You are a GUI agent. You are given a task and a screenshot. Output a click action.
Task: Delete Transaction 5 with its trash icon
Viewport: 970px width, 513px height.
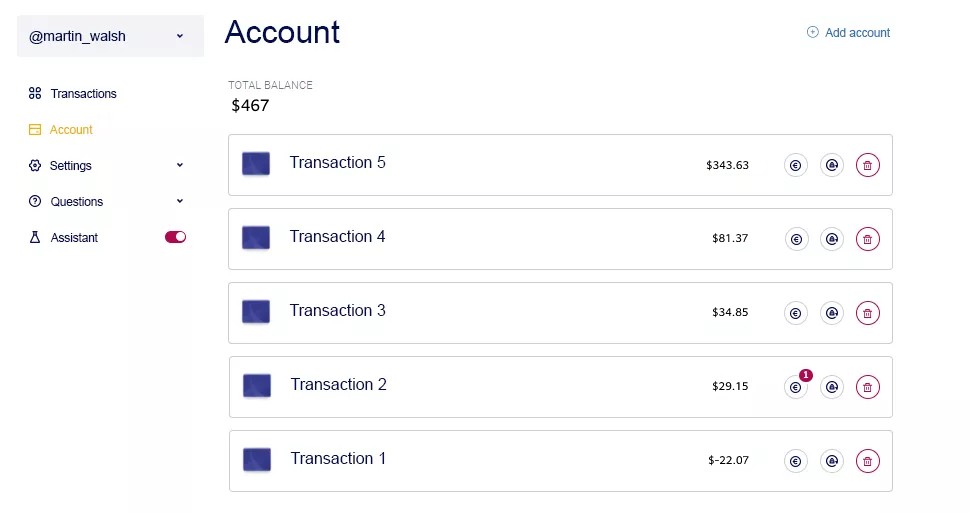tap(868, 165)
